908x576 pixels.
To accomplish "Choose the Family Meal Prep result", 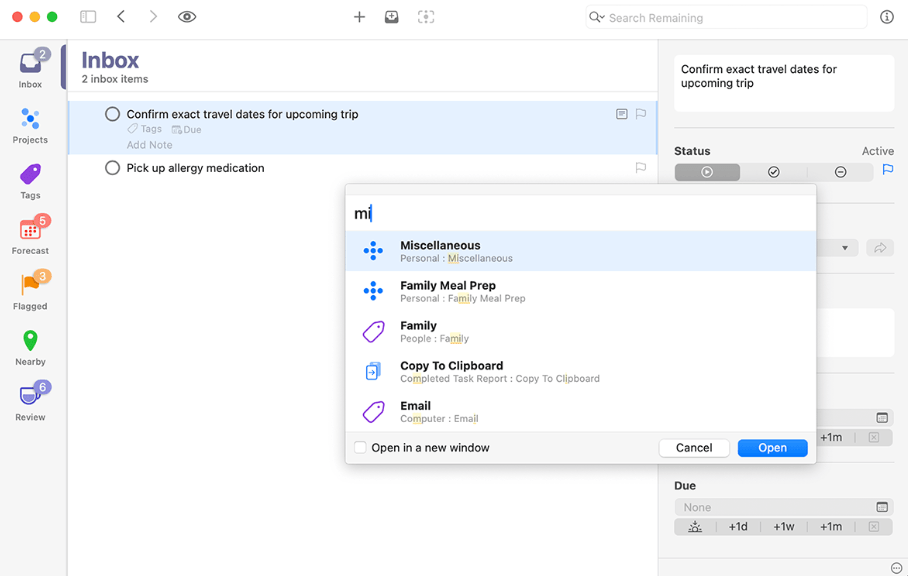I will 580,291.
